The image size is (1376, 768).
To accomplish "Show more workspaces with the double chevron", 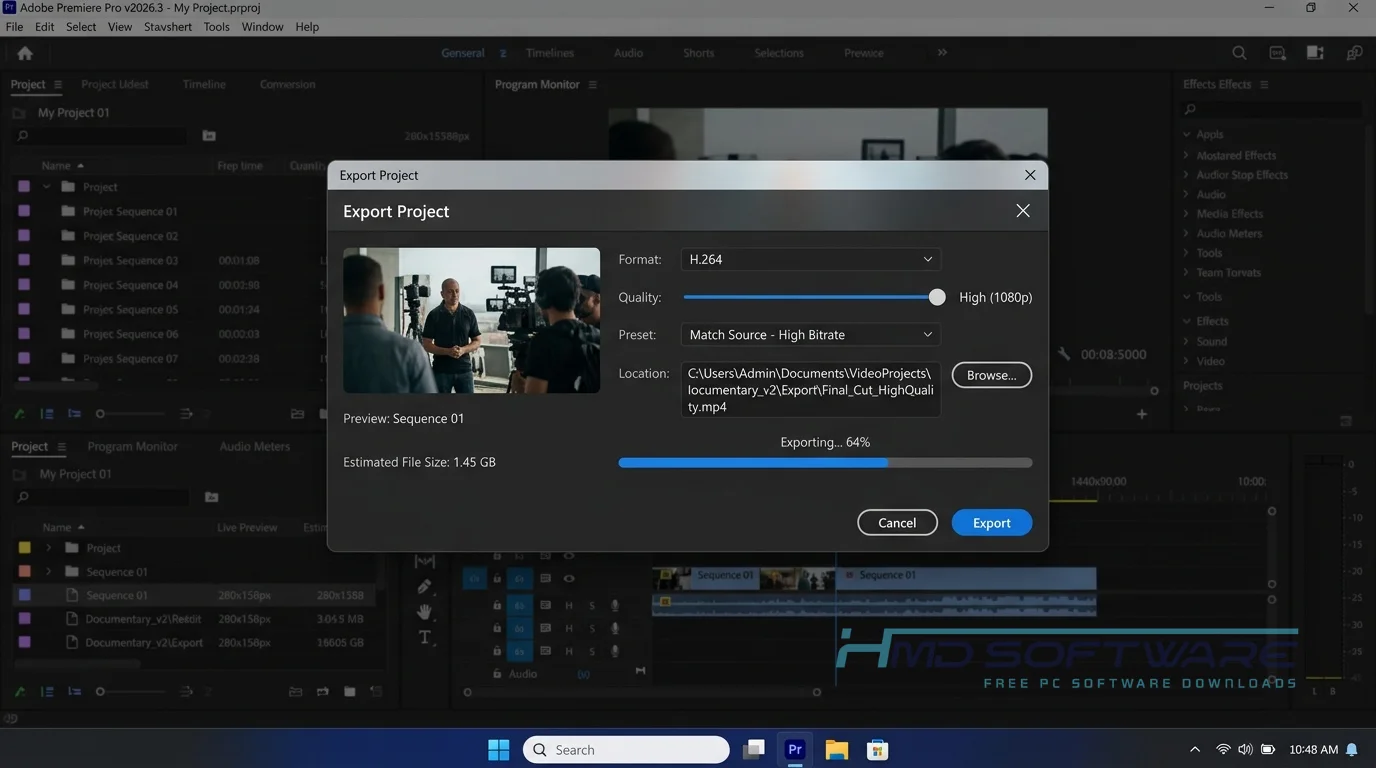I will [x=942, y=53].
